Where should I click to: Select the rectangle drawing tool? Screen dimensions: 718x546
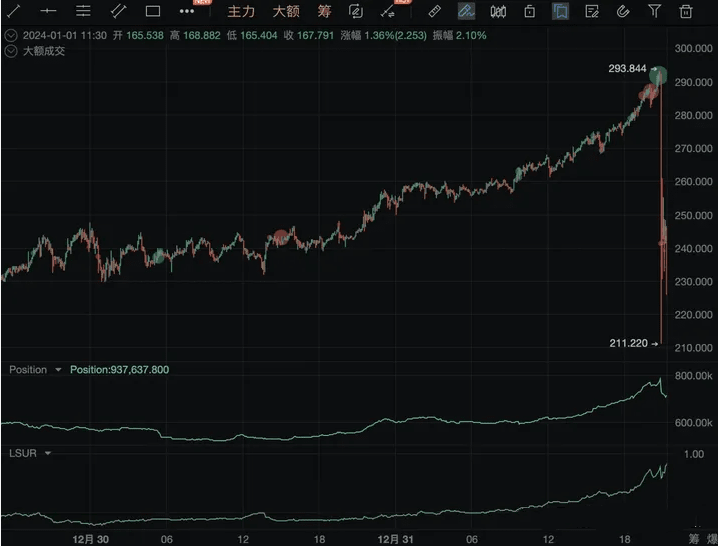tap(152, 12)
